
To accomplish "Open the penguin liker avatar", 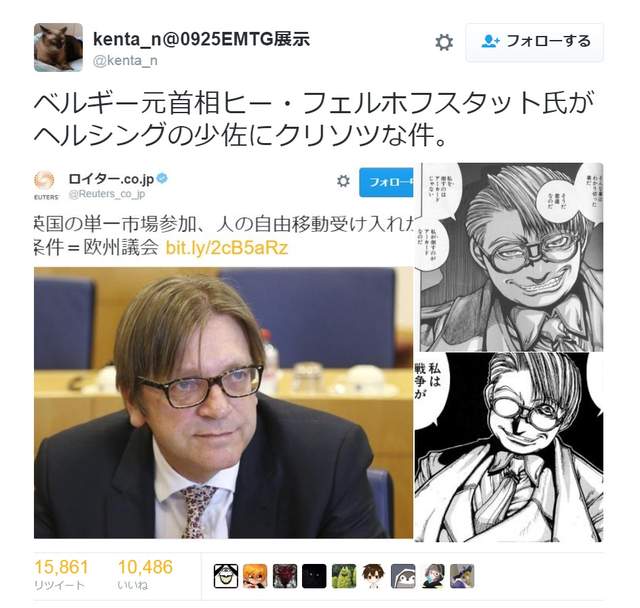I will [403, 576].
